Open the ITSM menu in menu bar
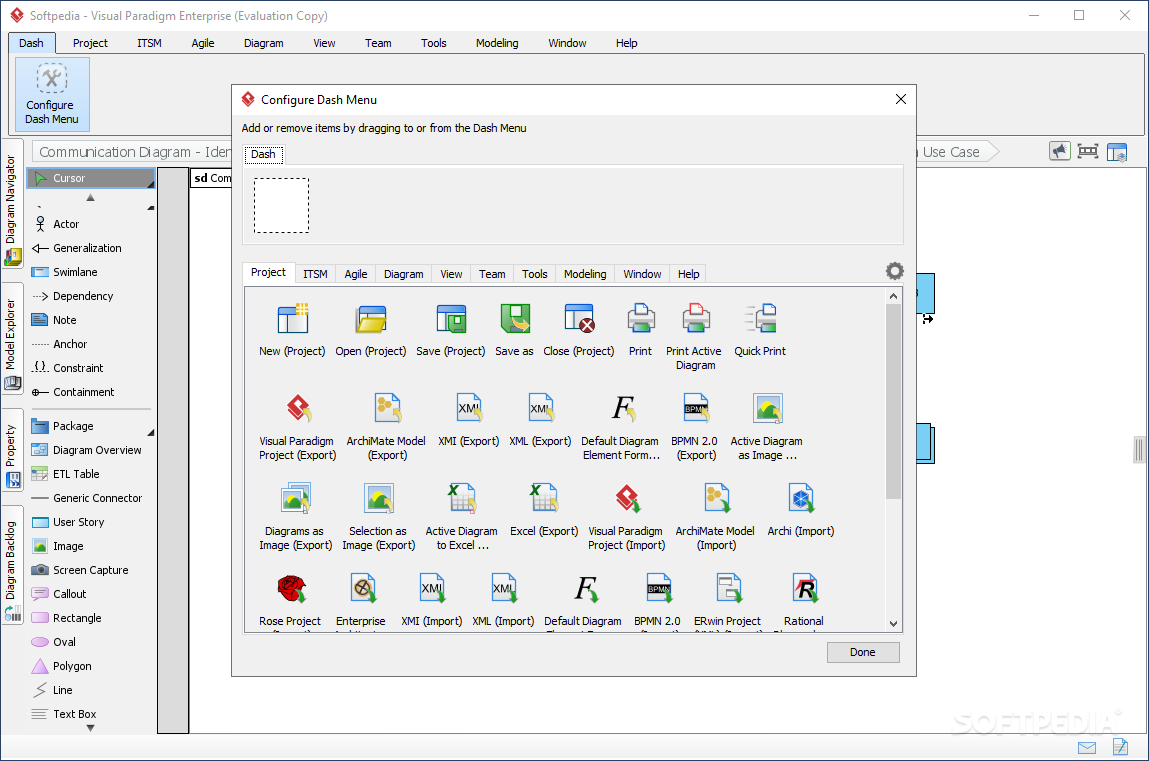 pos(149,43)
